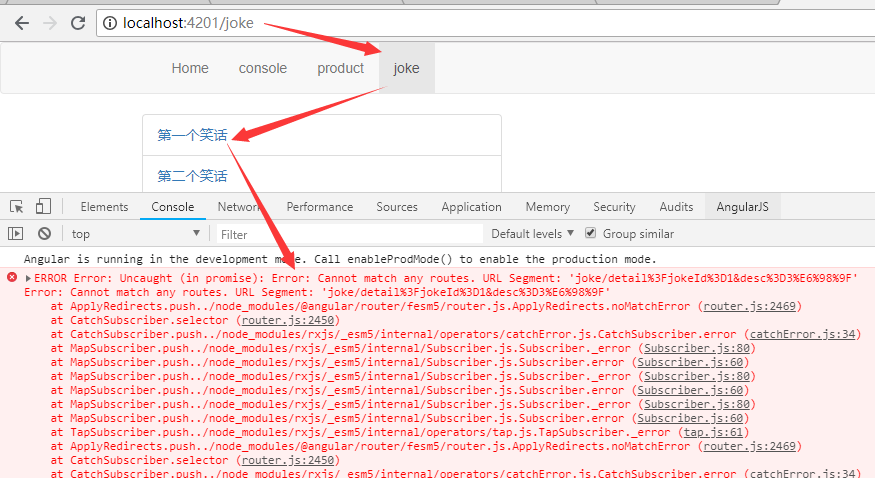Viewport: 875px width, 478px height.
Task: Click the browser forward arrow
Action: click(x=50, y=23)
